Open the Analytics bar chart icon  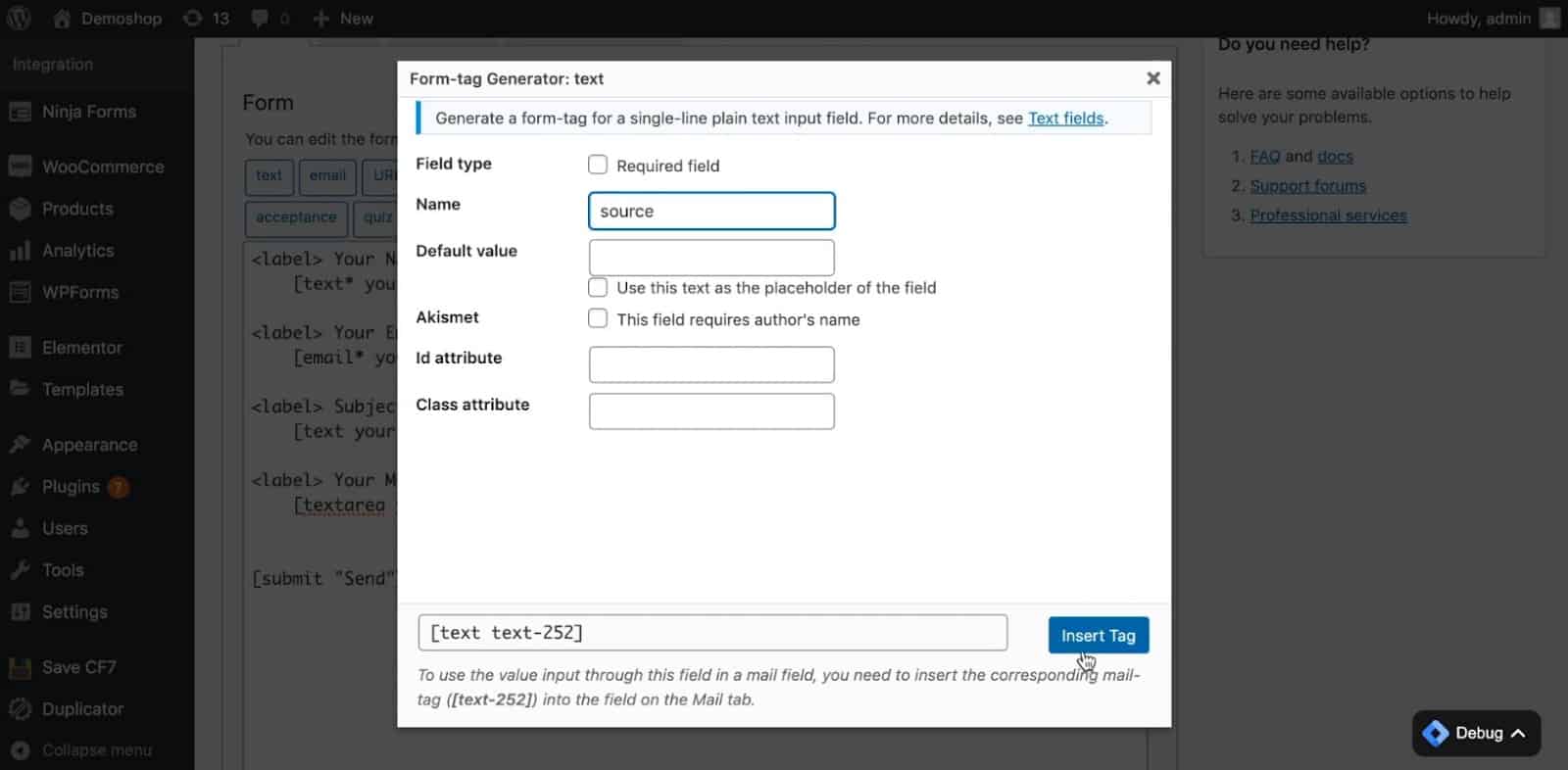(x=20, y=251)
